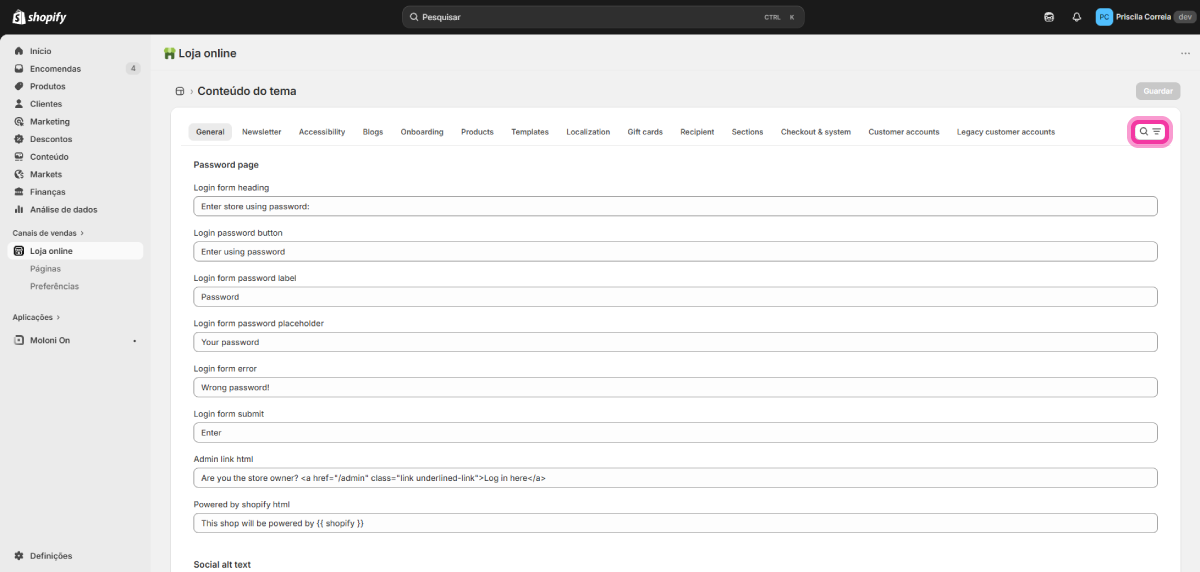This screenshot has width=1200, height=572.
Task: Click the Produtos tag icon
Action: pos(19,86)
